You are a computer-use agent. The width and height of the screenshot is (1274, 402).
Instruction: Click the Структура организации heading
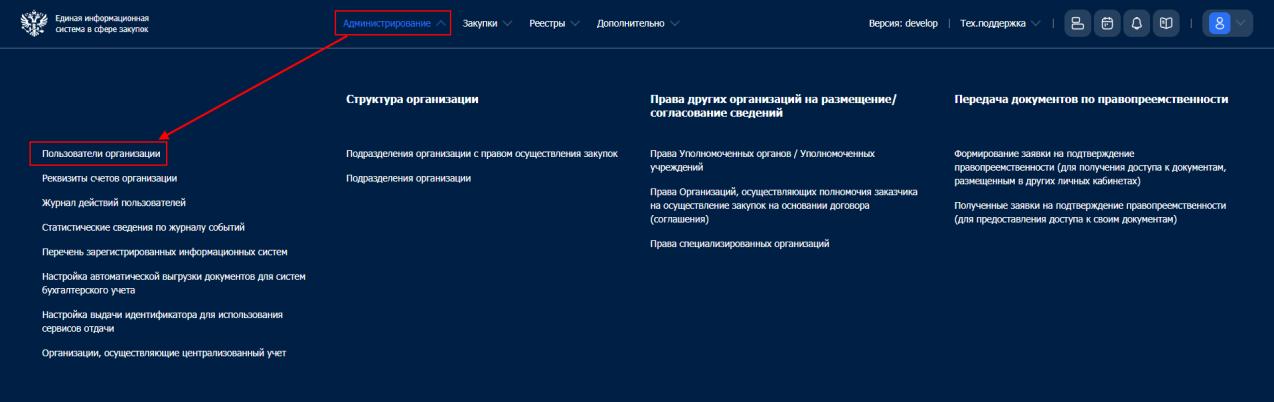click(412, 99)
